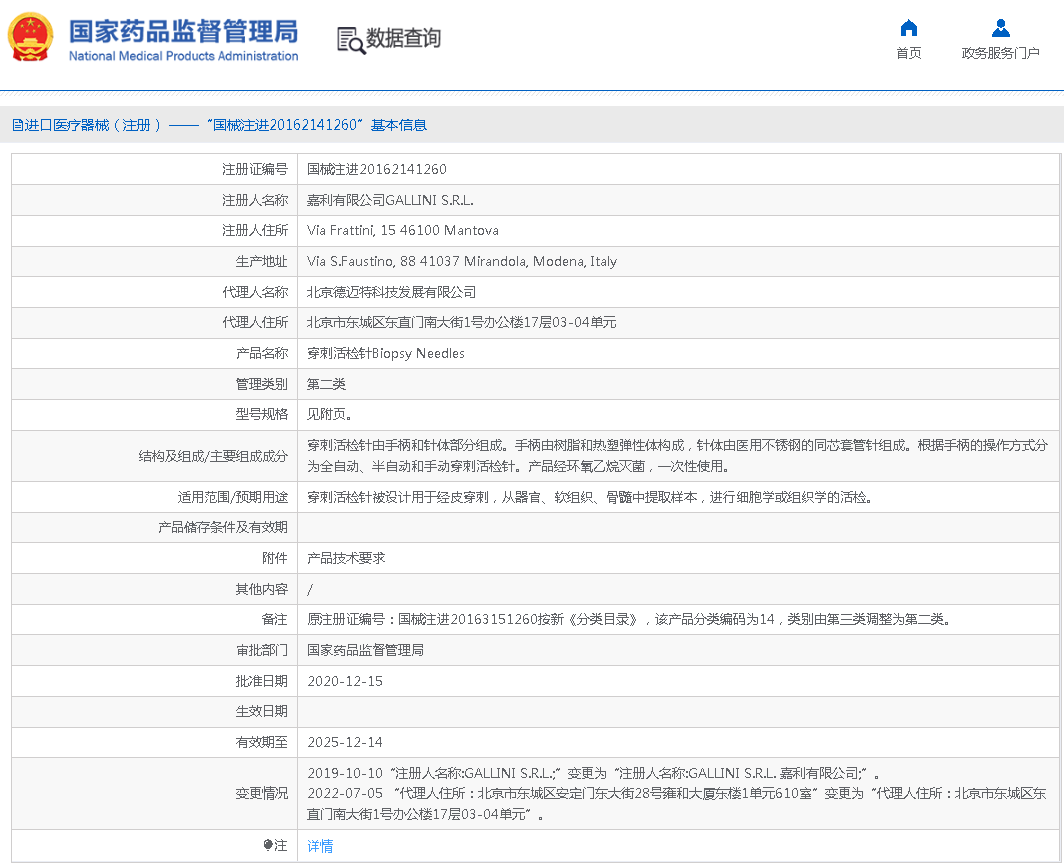This screenshot has width=1064, height=866.
Task: Select 嘉利有限公司GALLINI S.R.L. registrant name
Action: coord(390,200)
